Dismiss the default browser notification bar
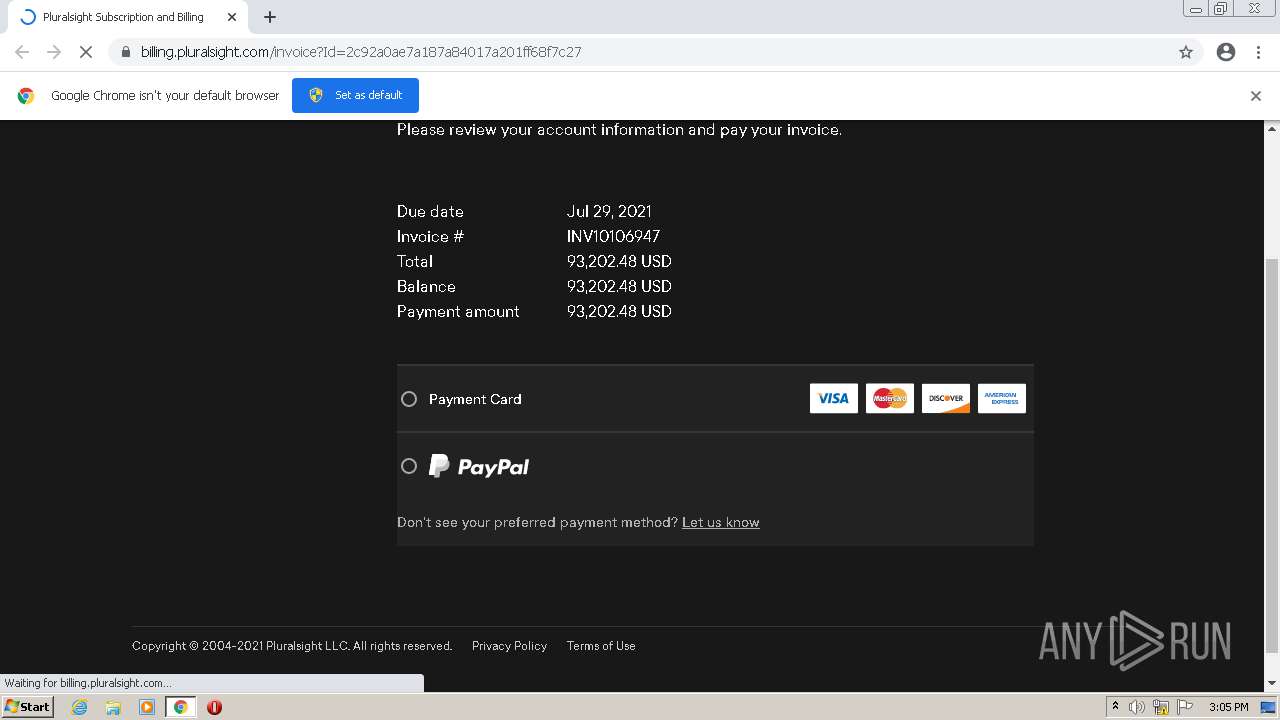 (x=1256, y=96)
